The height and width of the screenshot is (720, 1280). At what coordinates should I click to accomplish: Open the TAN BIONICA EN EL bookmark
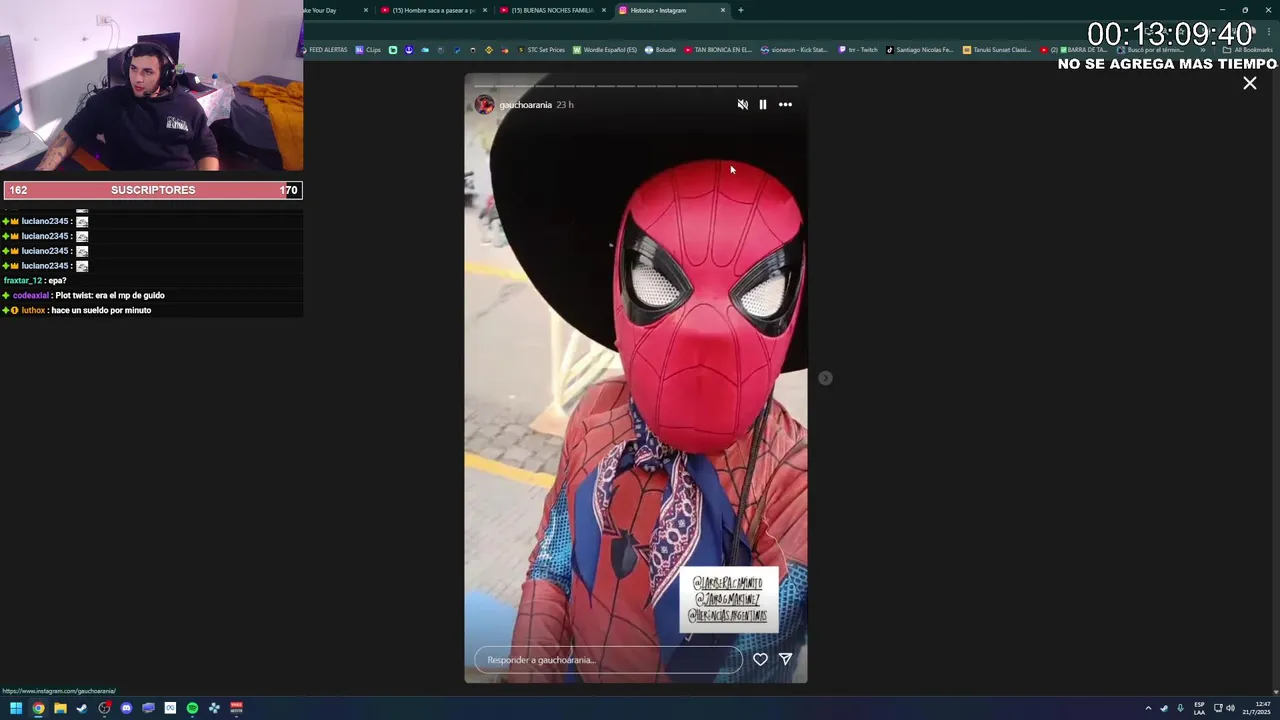pyautogui.click(x=718, y=50)
